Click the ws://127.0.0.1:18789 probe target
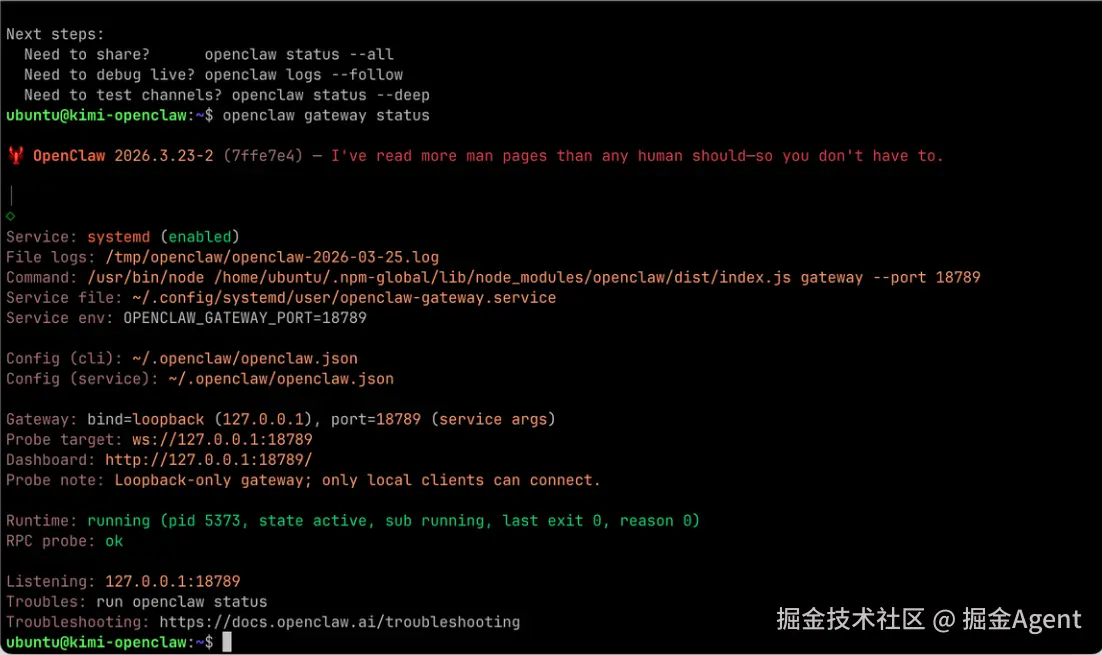Viewport: 1102px width, 655px height. coord(222,440)
